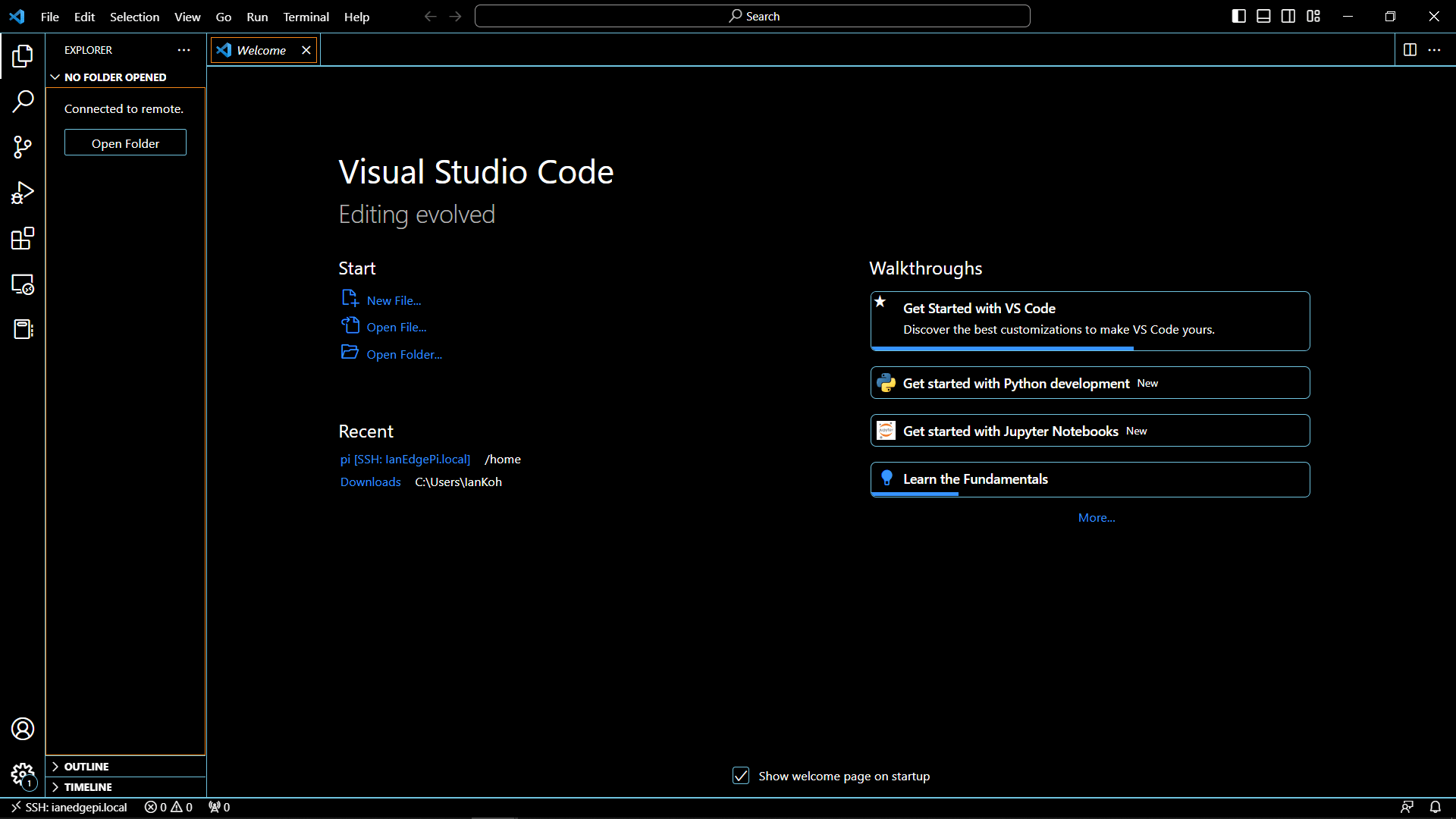The image size is (1456, 819).
Task: Click the notifications bell in status bar
Action: click(1435, 807)
